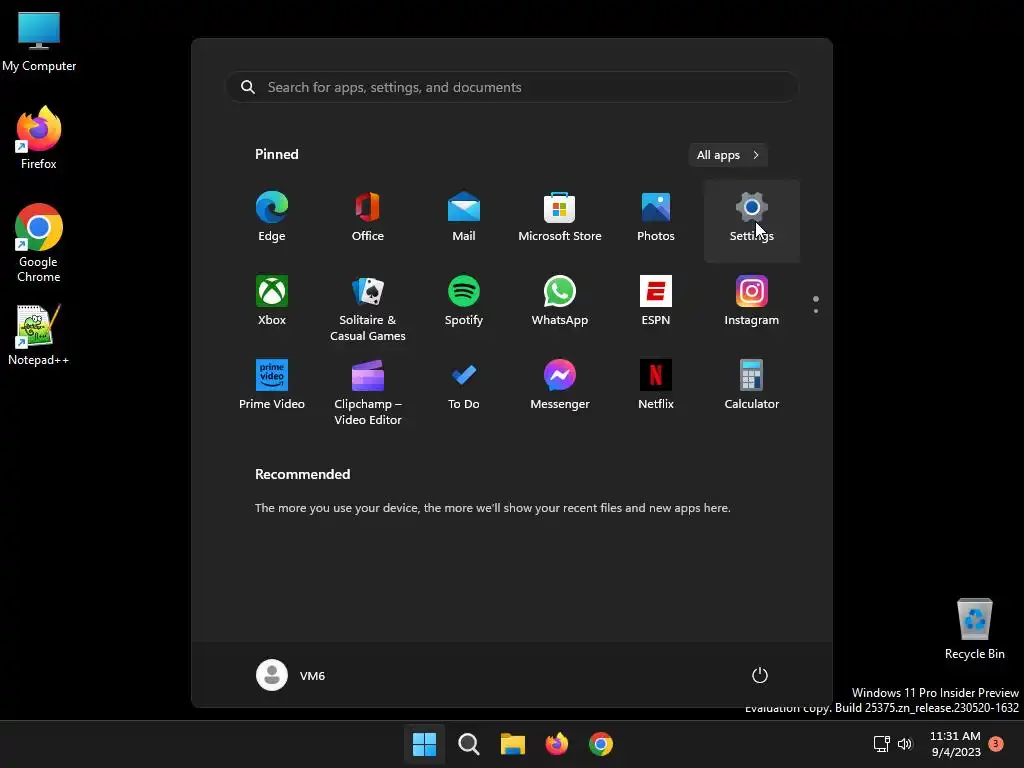
Task: Click the Windows Start button on taskbar
Action: click(424, 744)
